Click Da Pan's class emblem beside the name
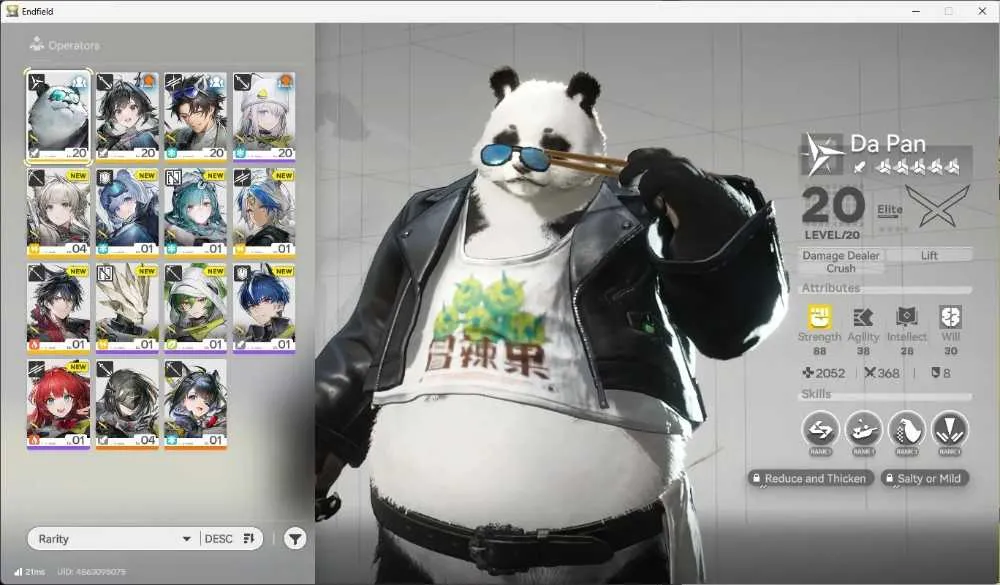 [822, 154]
